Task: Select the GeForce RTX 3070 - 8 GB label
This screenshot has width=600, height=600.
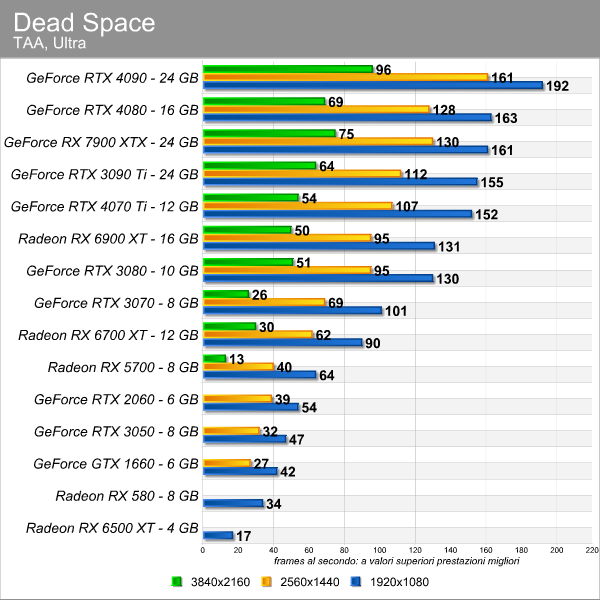Action: click(x=116, y=303)
